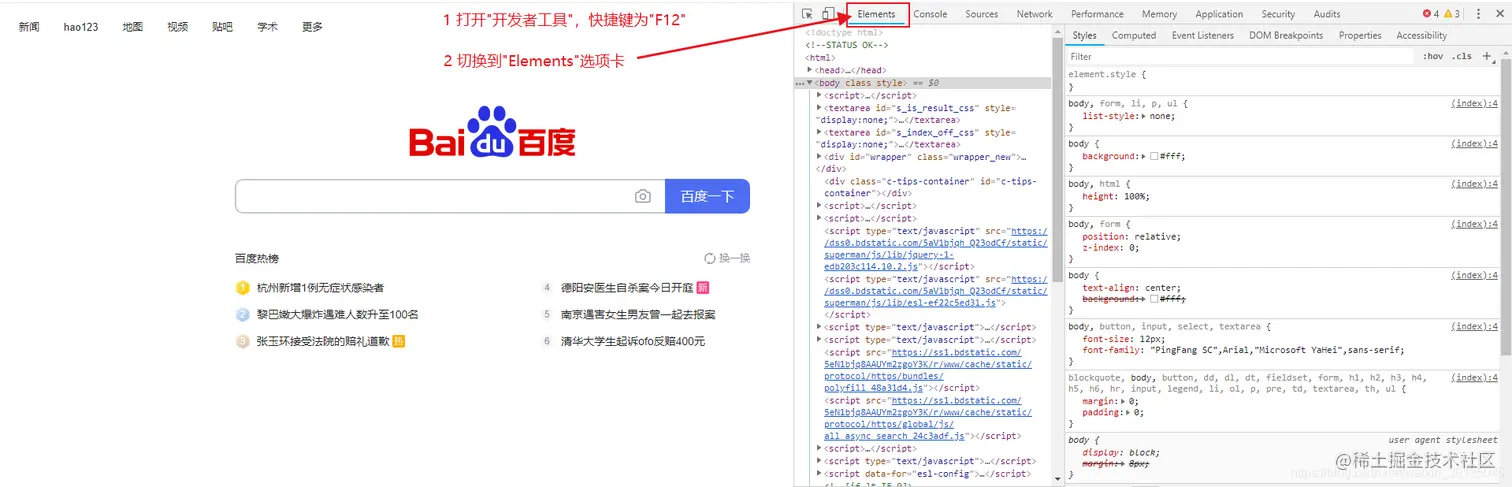
Task: Open the 地图 link
Action: tap(133, 27)
